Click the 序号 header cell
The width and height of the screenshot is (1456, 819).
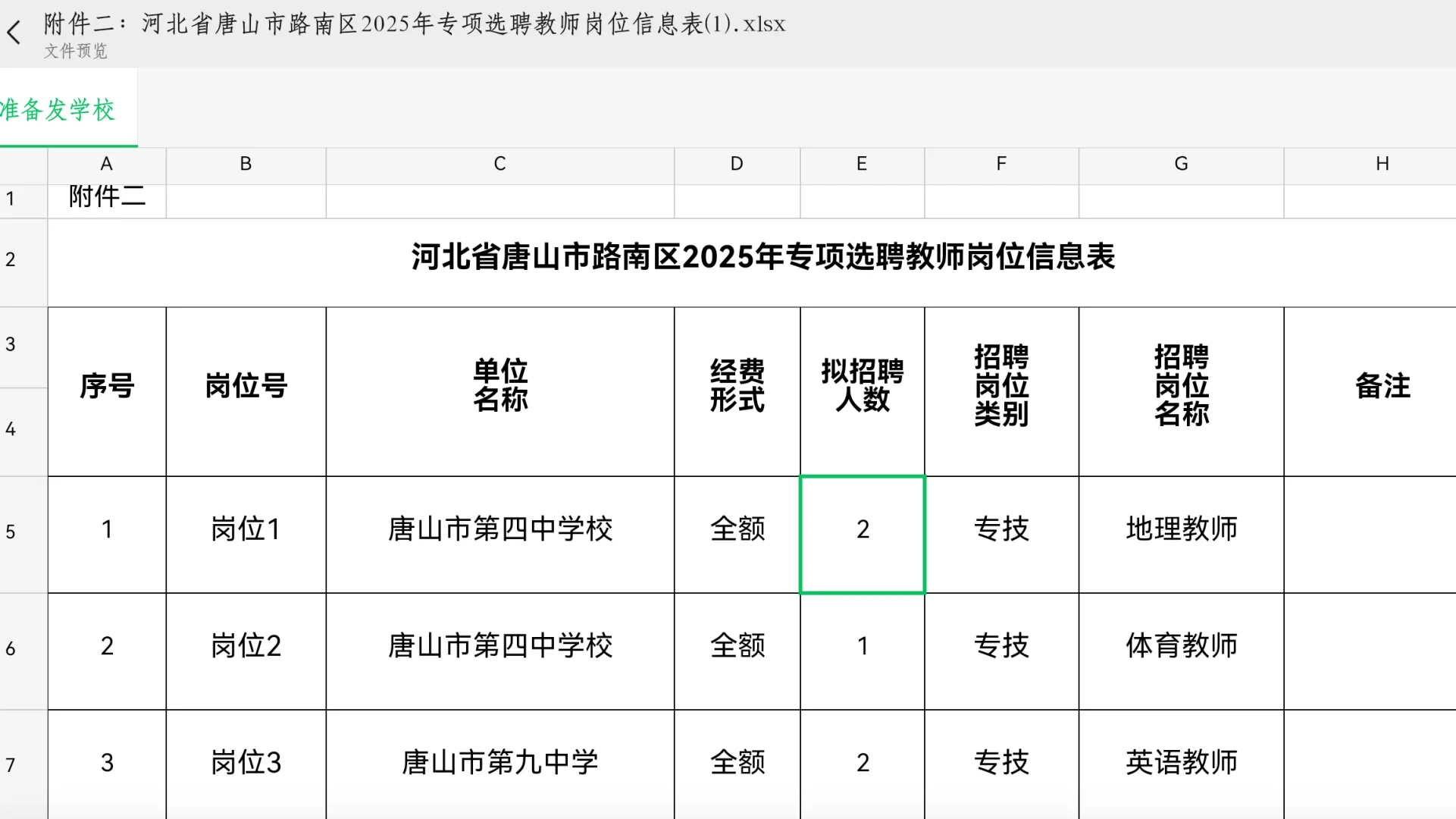click(107, 391)
